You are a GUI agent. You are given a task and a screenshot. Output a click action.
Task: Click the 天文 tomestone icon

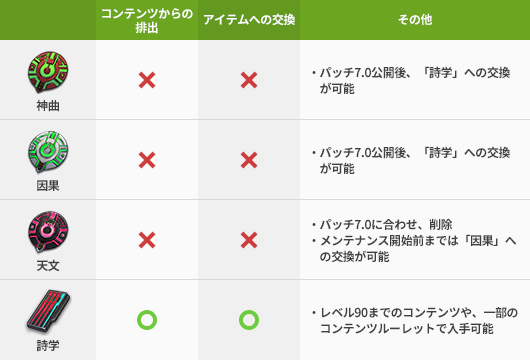point(48,232)
